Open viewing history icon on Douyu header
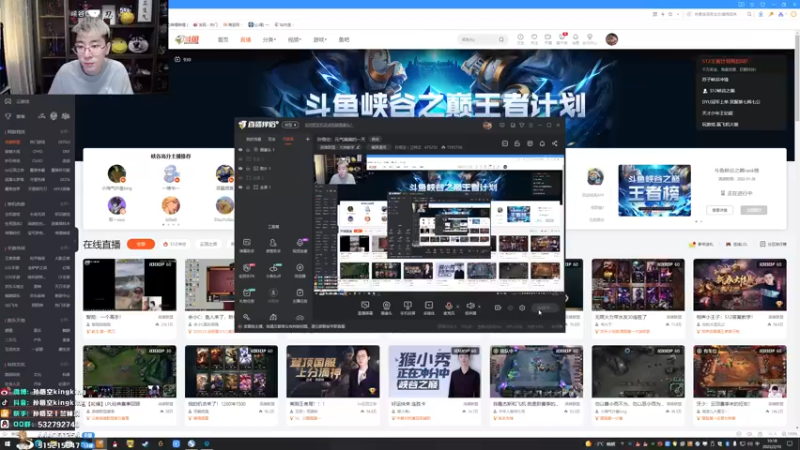The height and width of the screenshot is (450, 800). [520, 39]
